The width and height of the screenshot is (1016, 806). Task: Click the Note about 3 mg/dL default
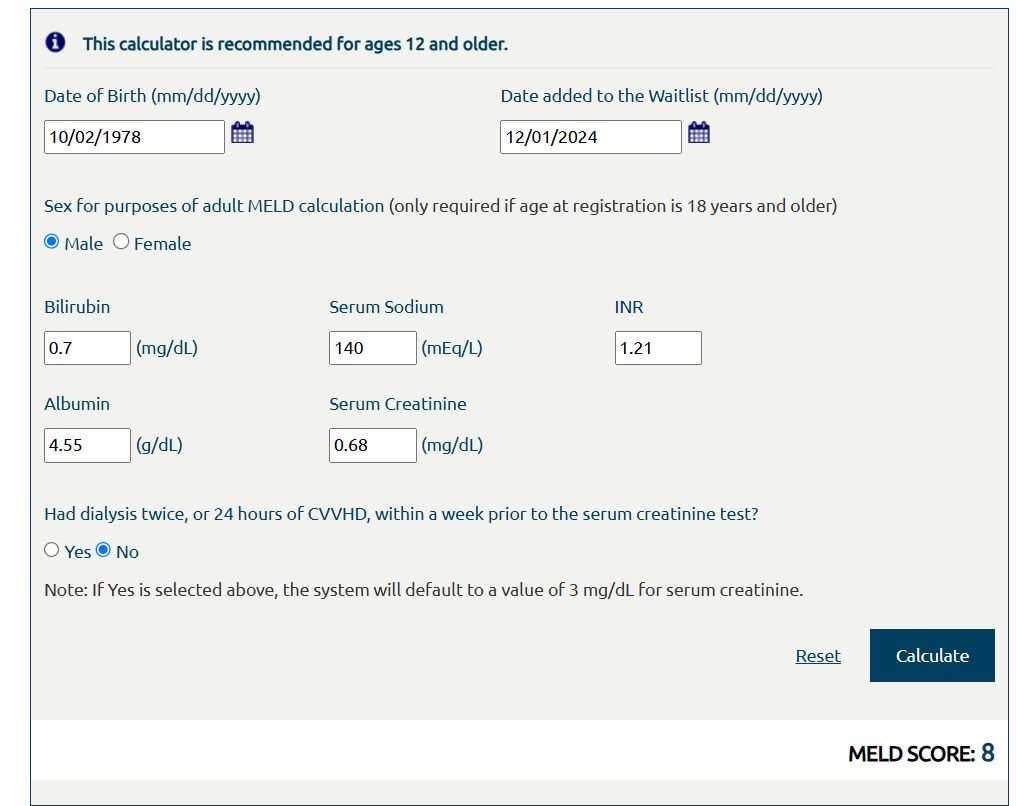tap(423, 590)
